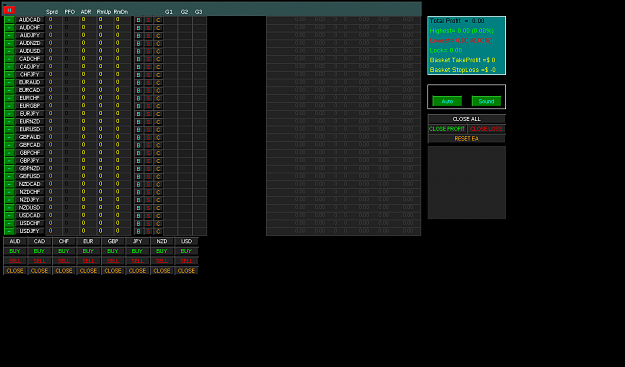Toggle the Auto trading button
The width and height of the screenshot is (625, 367).
[447, 101]
